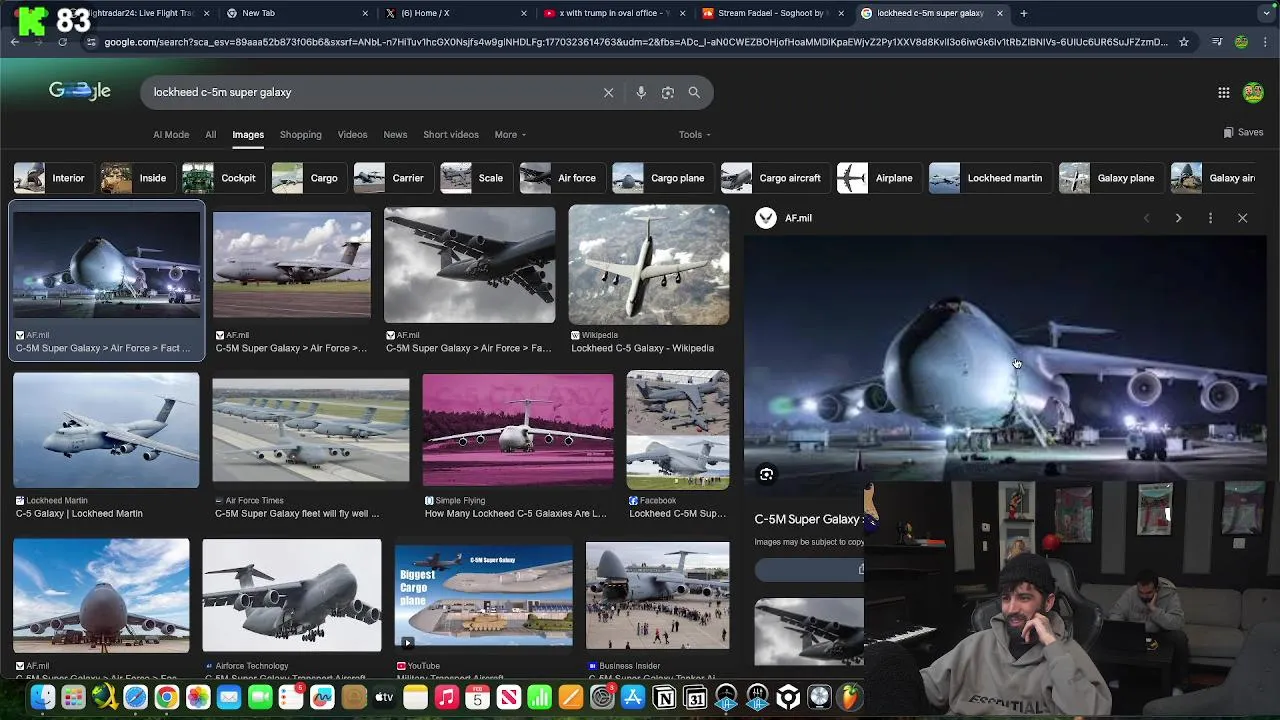Viewport: 1280px width, 720px height.
Task: Expand the Tools dropdown
Action: pos(695,134)
